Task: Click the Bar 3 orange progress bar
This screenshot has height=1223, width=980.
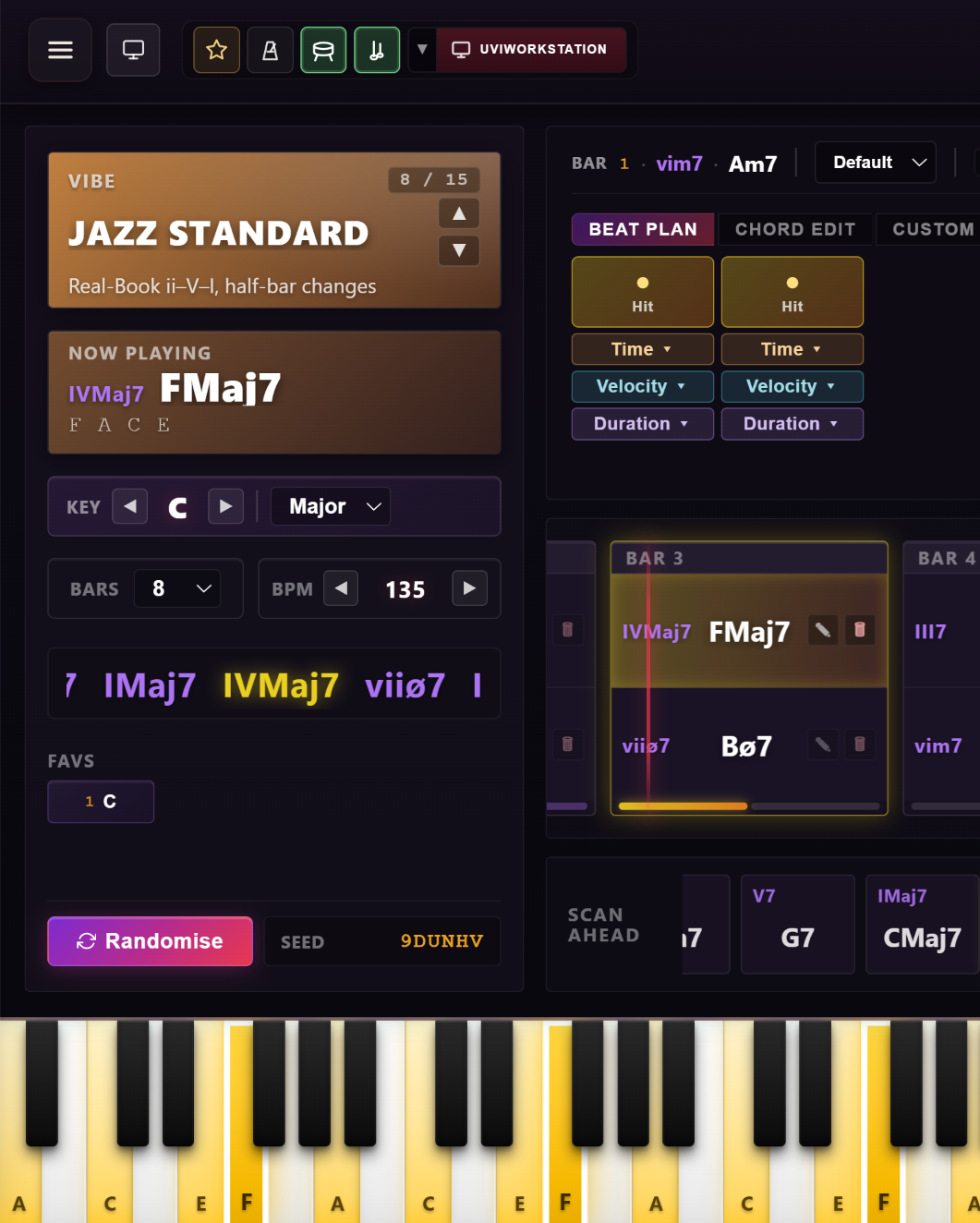Action: pyautogui.click(x=683, y=806)
